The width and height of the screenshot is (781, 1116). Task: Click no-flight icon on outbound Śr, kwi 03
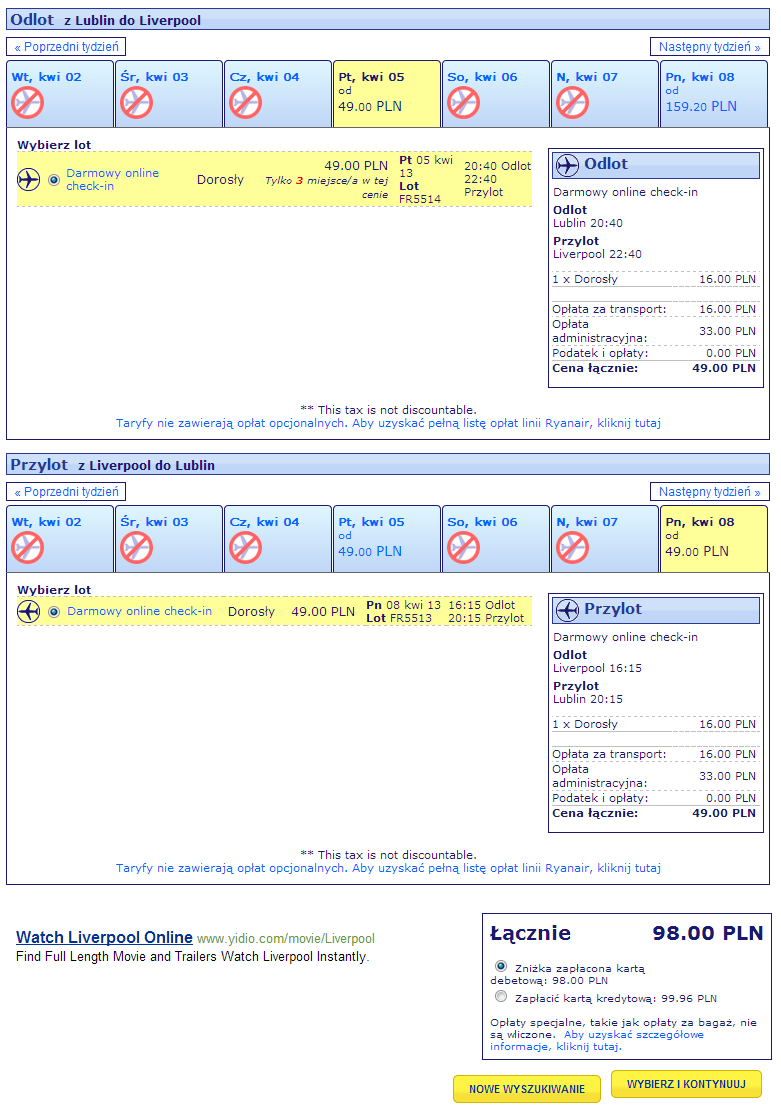pos(137,102)
